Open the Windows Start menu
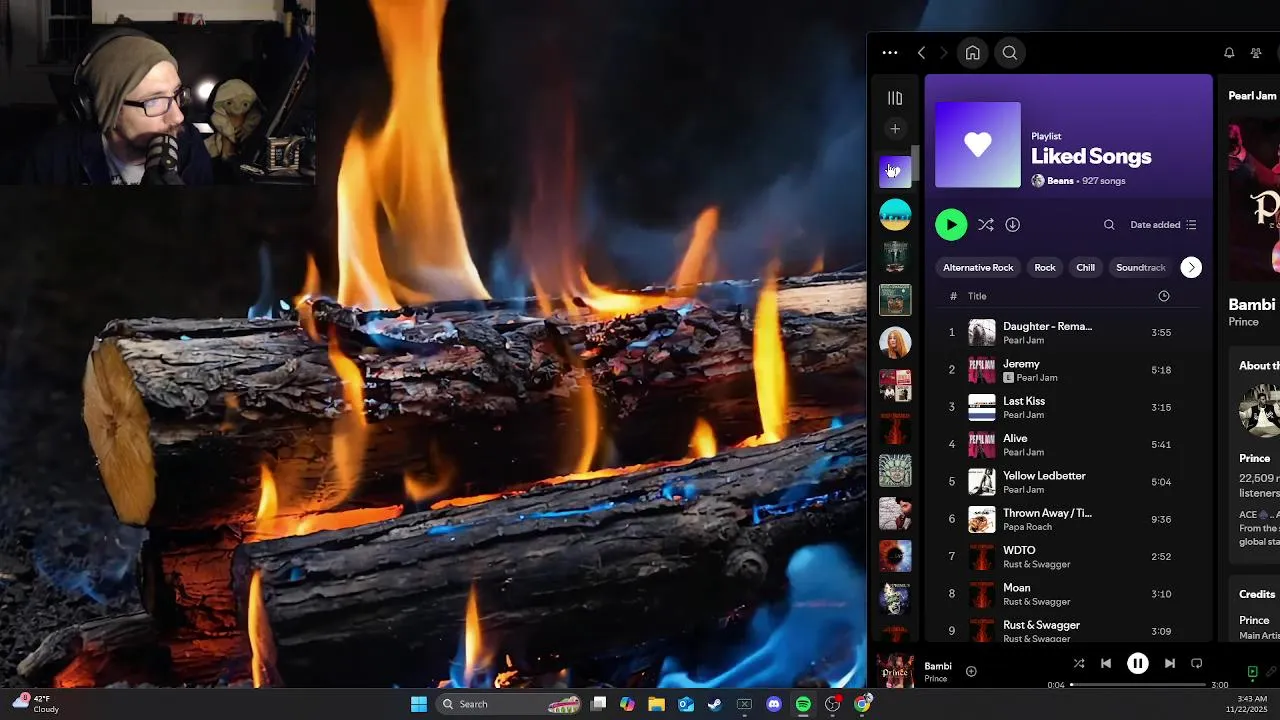 (x=419, y=704)
